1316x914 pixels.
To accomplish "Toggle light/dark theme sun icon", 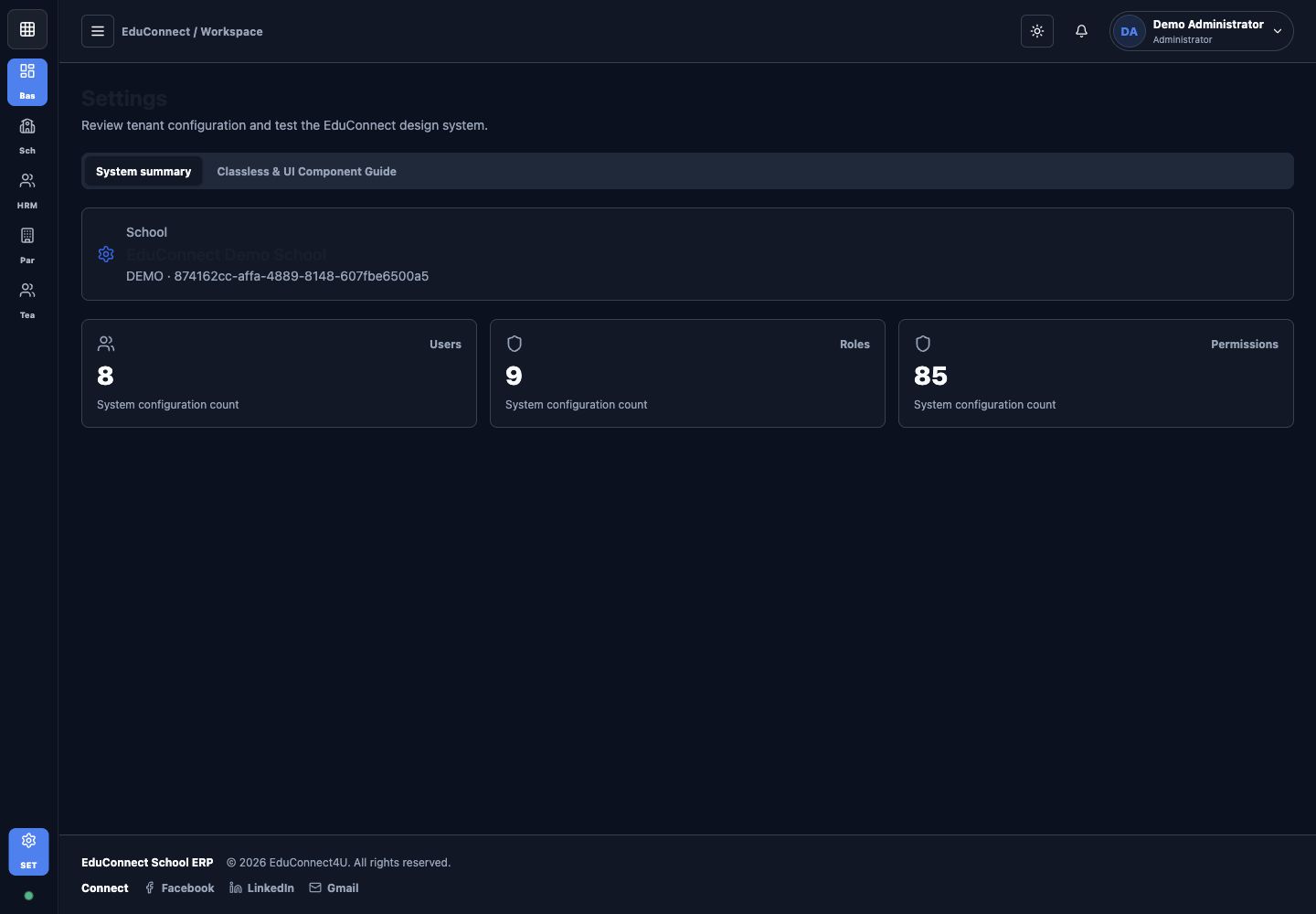I will pyautogui.click(x=1037, y=31).
